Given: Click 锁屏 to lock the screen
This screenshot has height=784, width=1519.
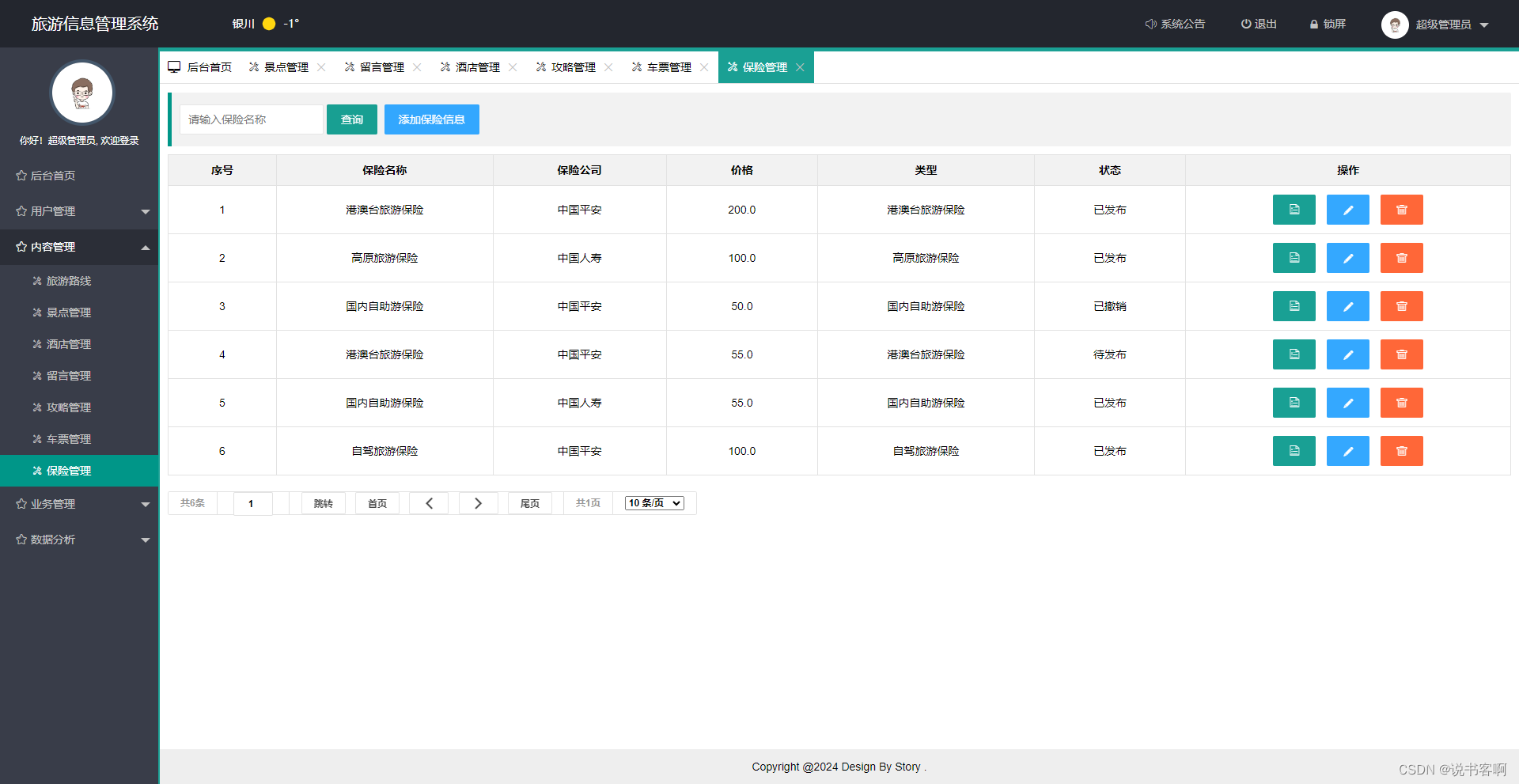Looking at the screenshot, I should [x=1328, y=24].
